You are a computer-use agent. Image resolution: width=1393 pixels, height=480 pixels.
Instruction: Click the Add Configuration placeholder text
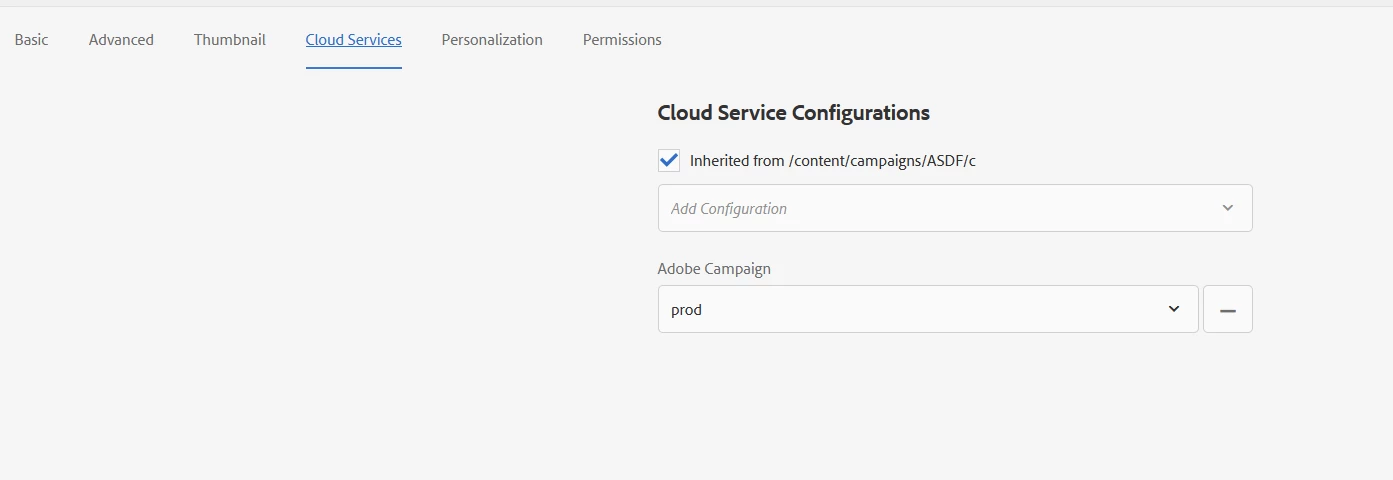point(729,209)
